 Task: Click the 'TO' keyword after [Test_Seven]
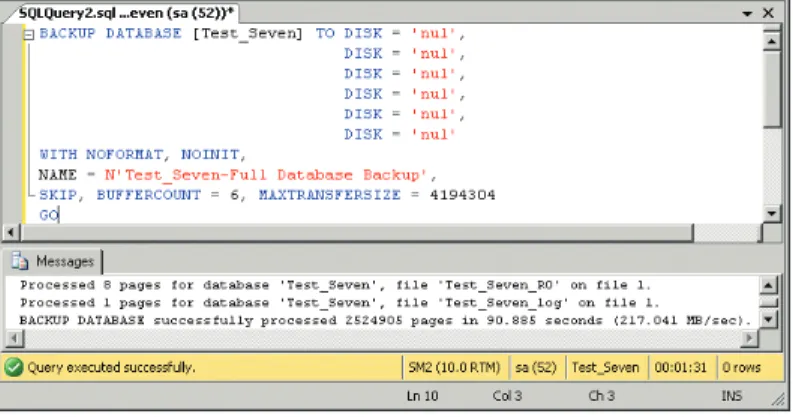click(x=325, y=33)
